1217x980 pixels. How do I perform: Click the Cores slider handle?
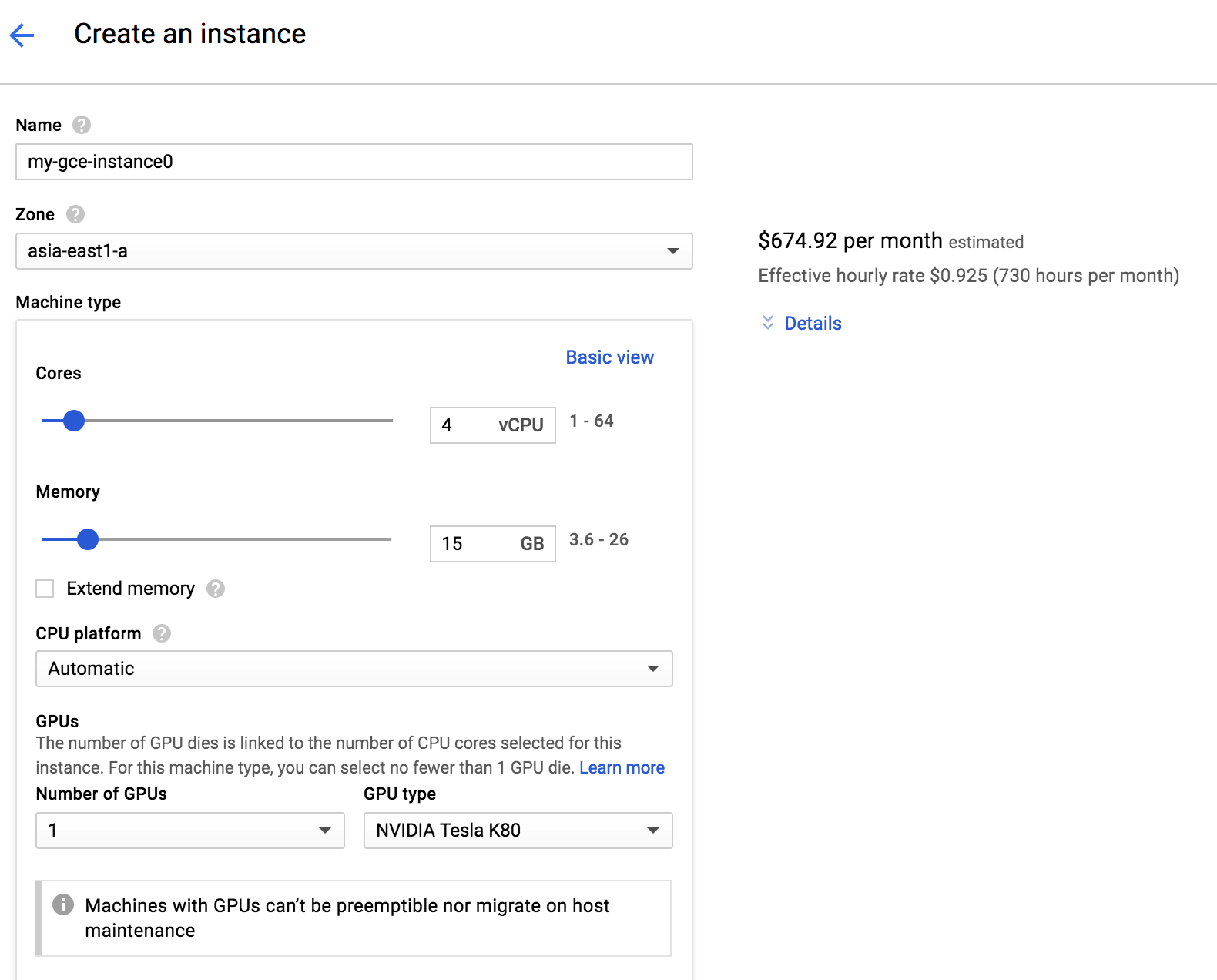(74, 421)
